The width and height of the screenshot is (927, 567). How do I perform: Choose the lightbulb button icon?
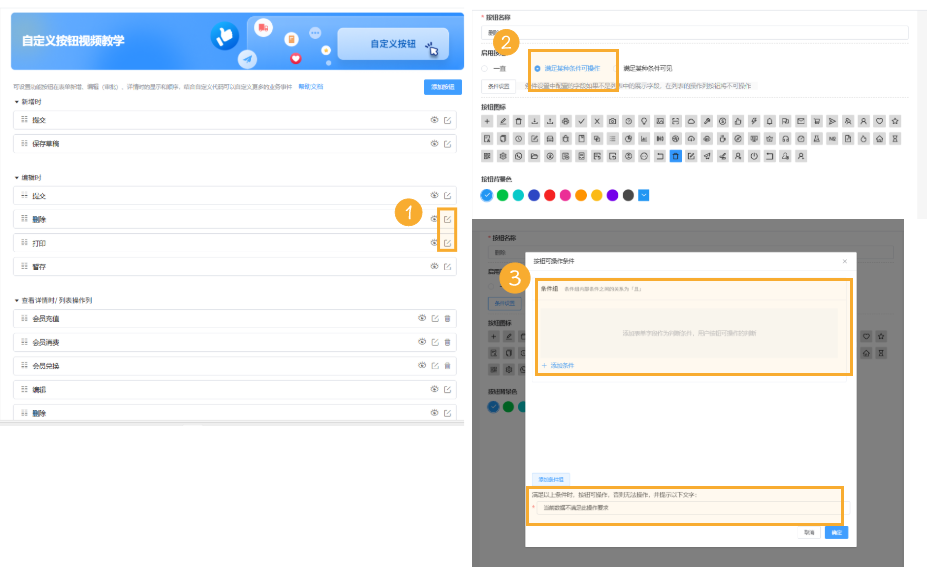coord(644,121)
